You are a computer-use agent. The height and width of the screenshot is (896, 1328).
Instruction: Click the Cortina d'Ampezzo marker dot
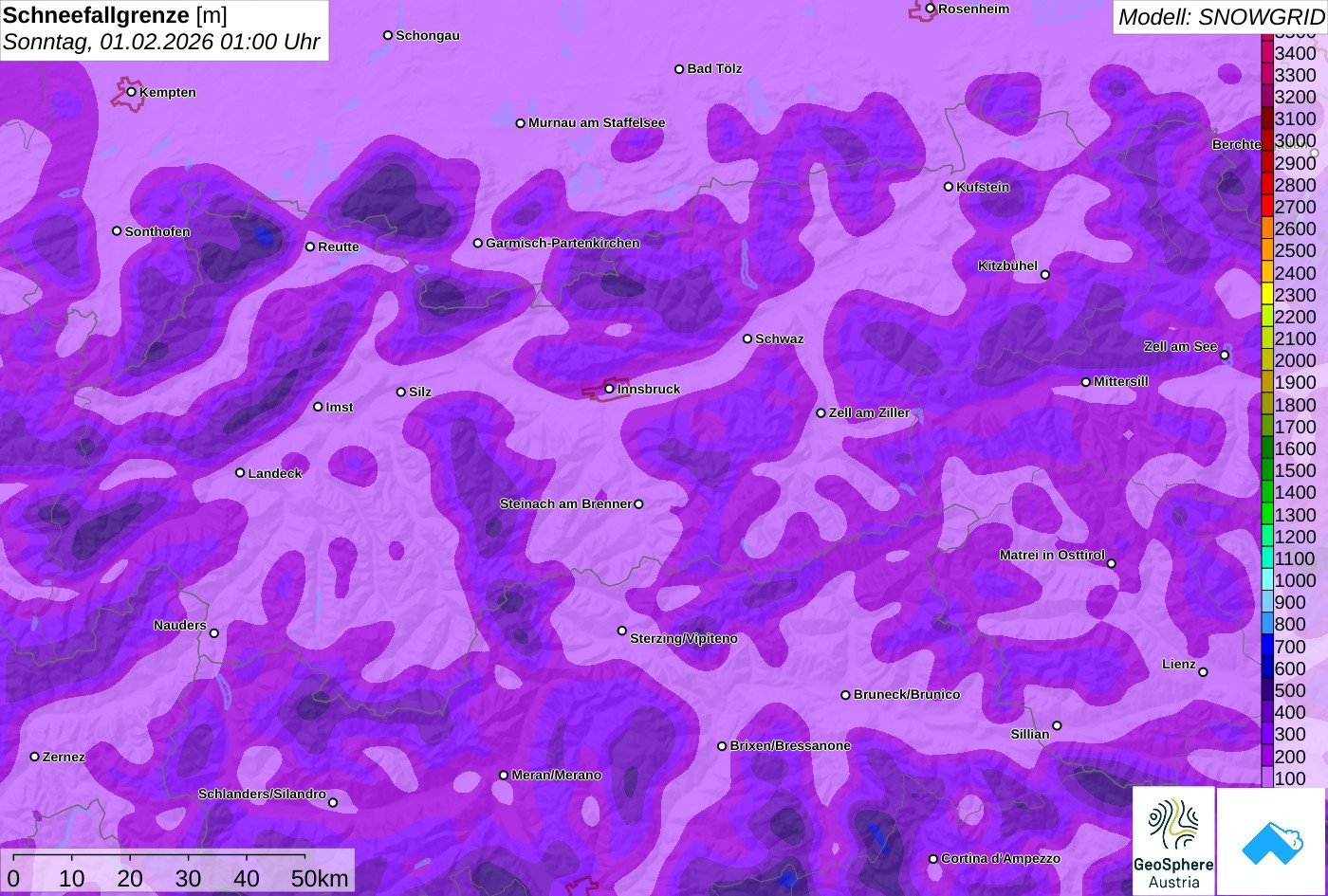click(933, 859)
